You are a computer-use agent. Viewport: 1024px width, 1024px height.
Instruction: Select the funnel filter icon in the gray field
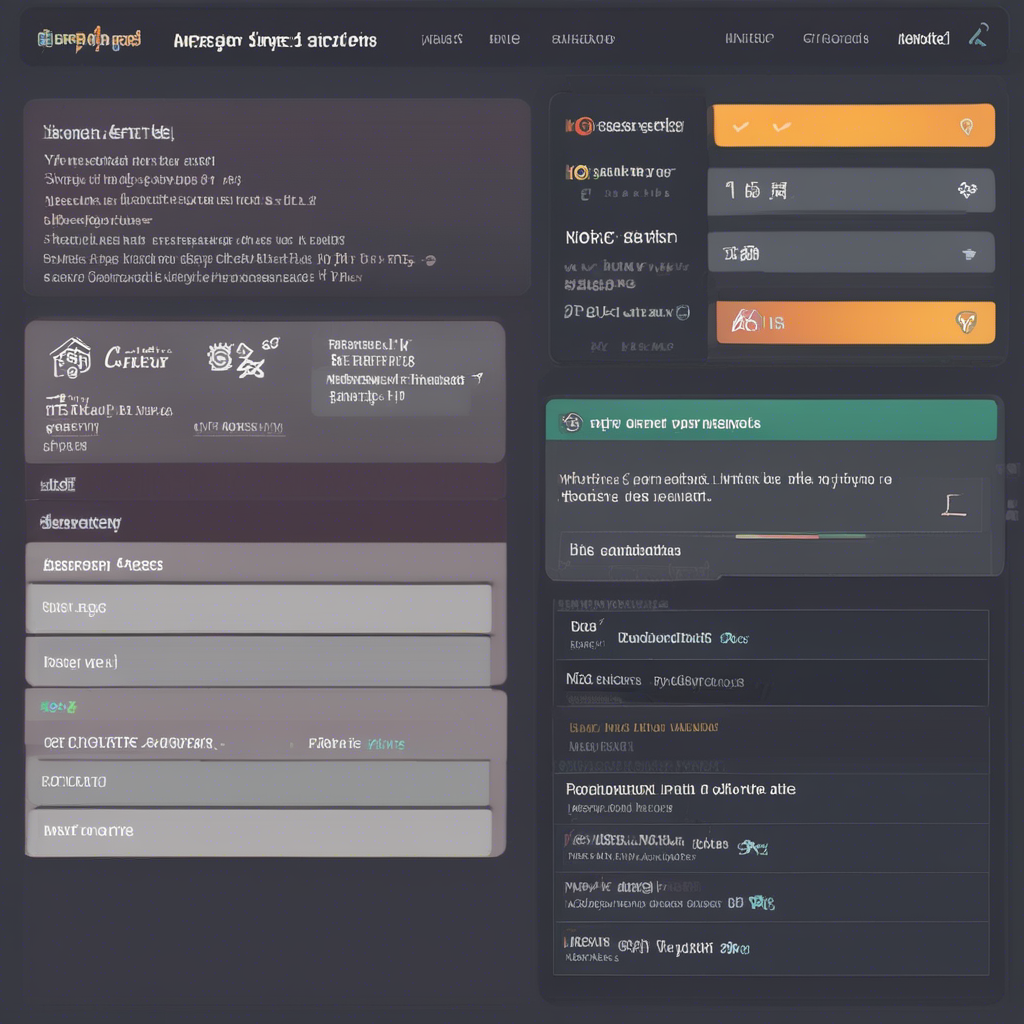point(968,253)
